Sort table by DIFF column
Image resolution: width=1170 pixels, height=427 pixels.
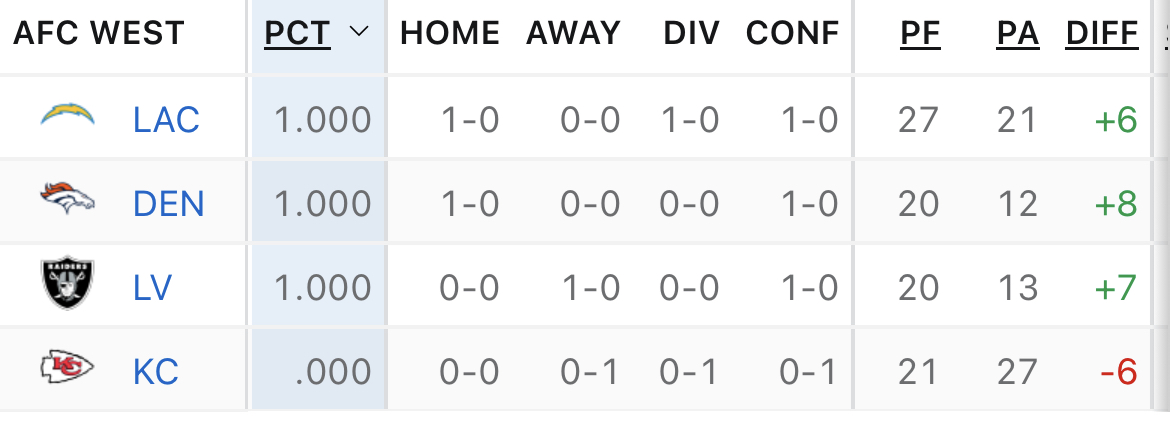tap(1102, 34)
